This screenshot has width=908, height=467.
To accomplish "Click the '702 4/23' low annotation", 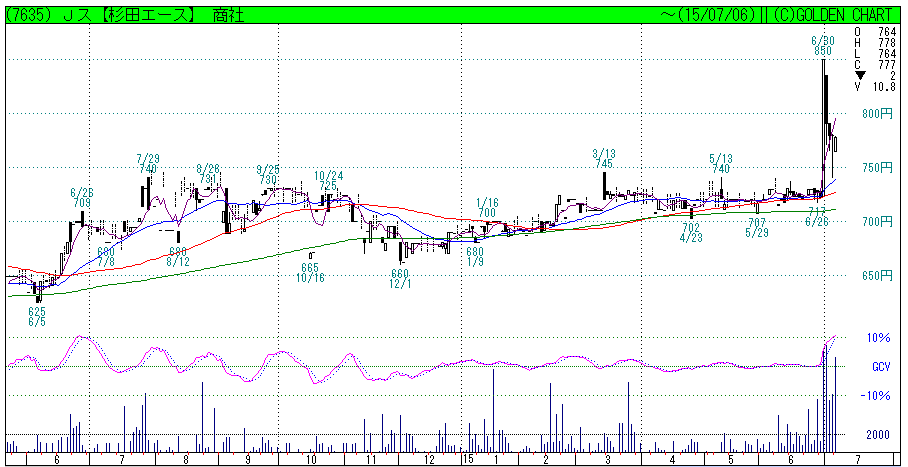I will point(692,232).
